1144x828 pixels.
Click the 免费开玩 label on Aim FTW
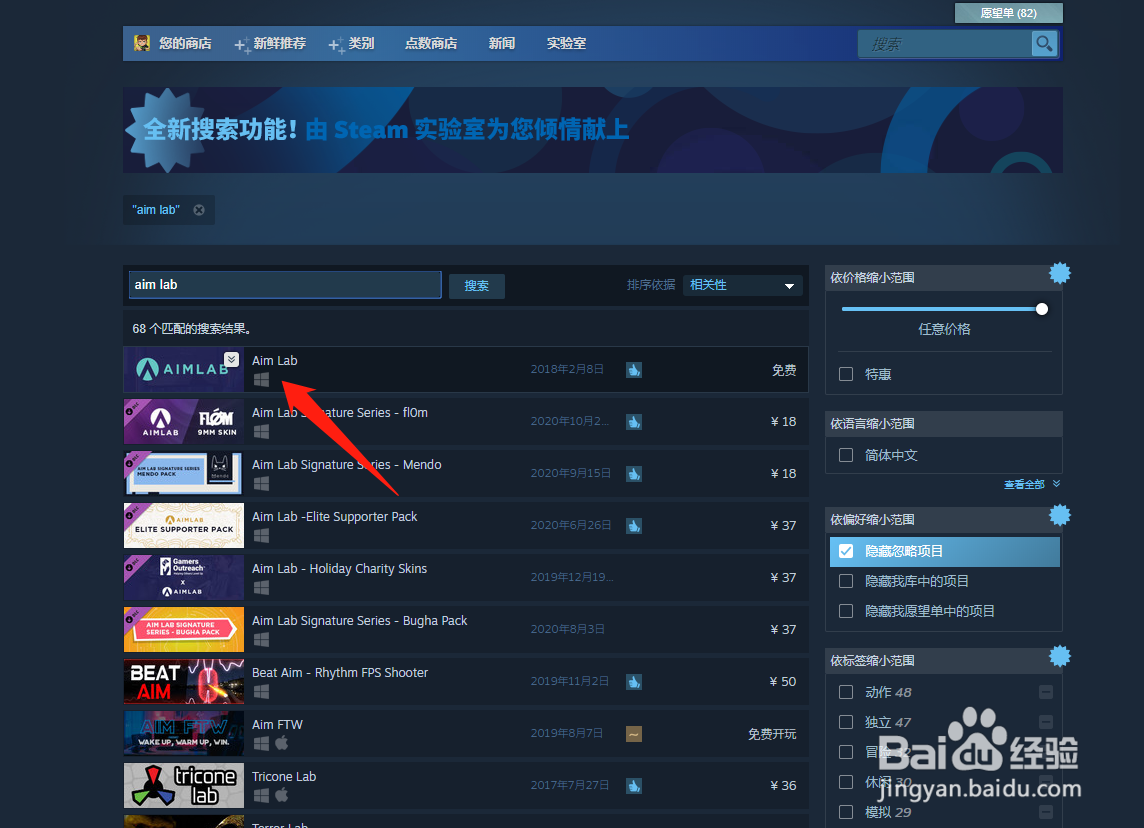click(x=772, y=734)
